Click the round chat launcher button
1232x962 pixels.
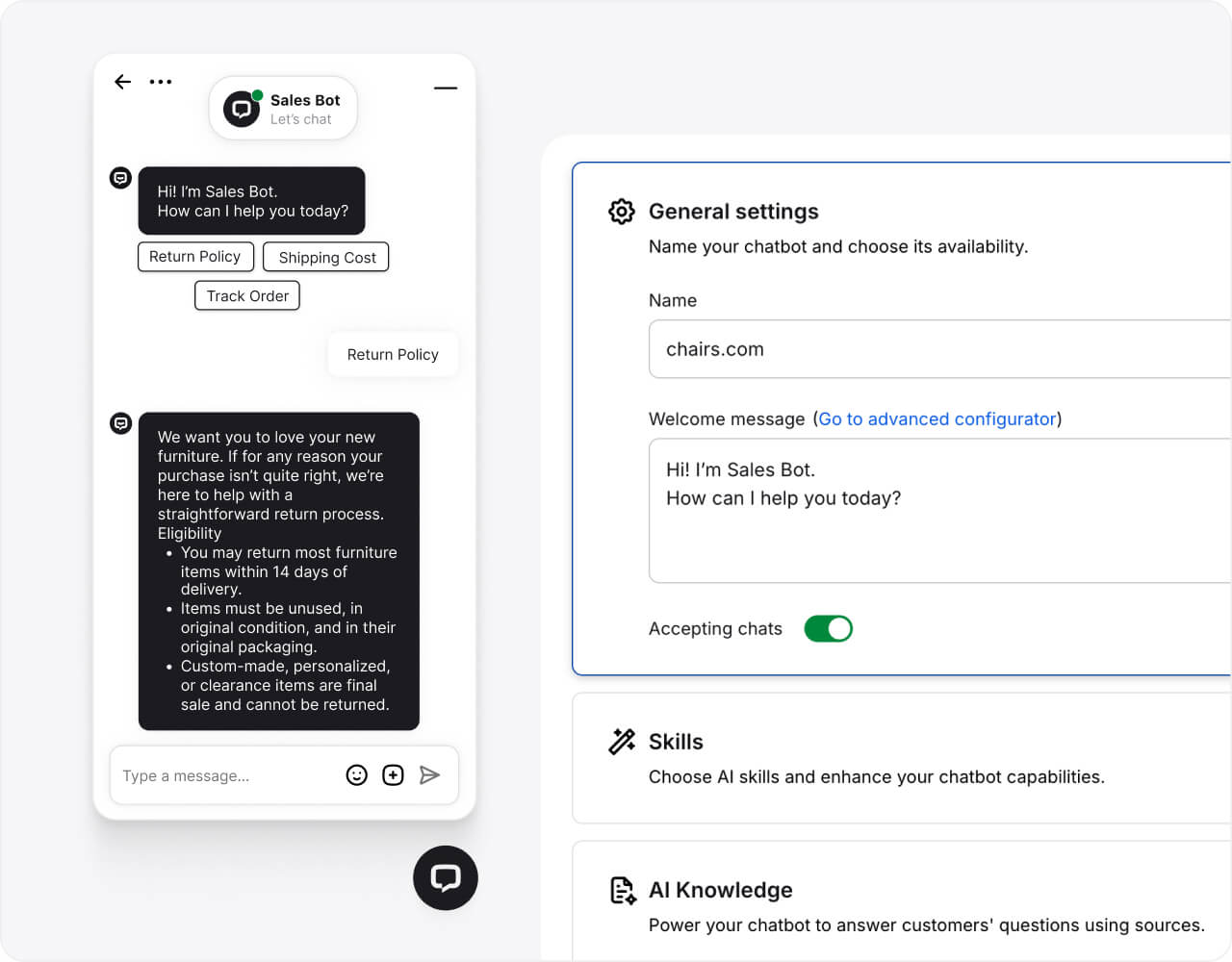coord(445,877)
